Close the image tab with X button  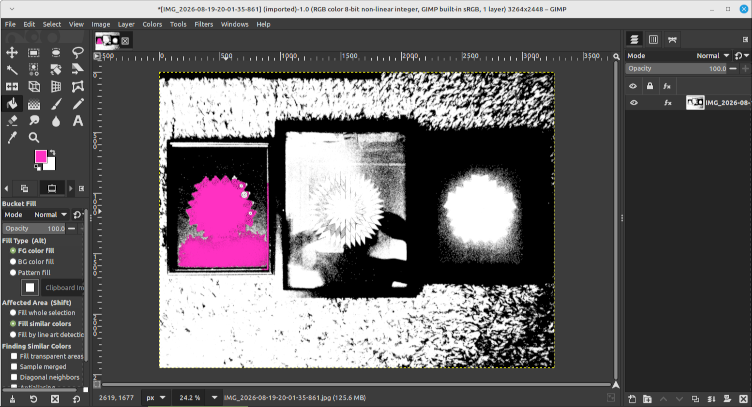click(125, 41)
